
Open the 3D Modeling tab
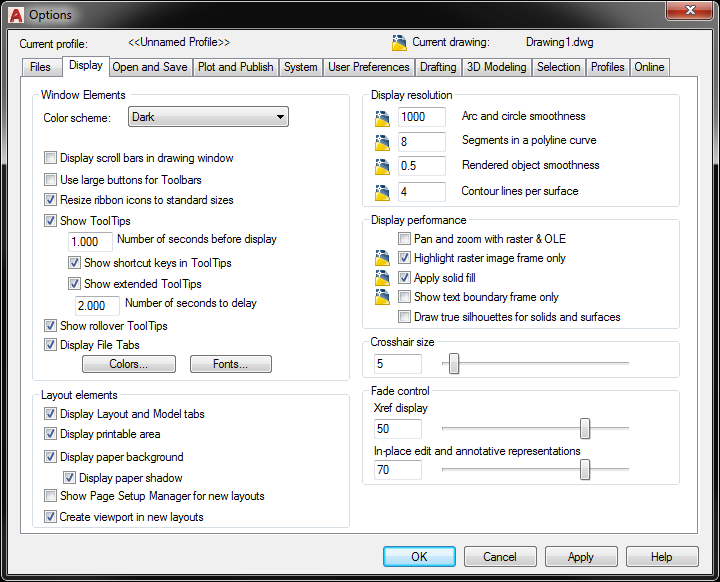click(x=497, y=67)
